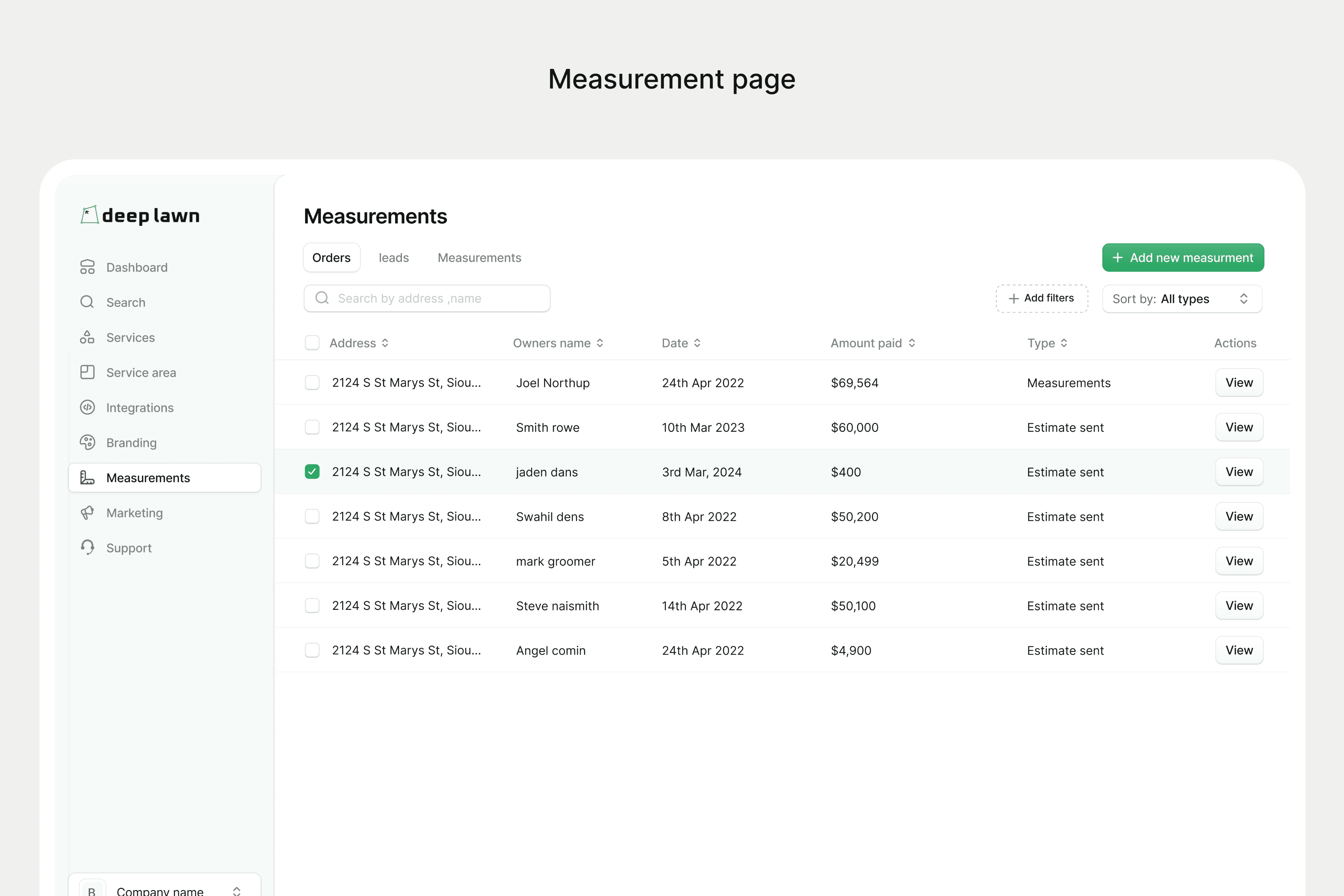
Task: Focus the Search by address field
Action: pos(434,298)
